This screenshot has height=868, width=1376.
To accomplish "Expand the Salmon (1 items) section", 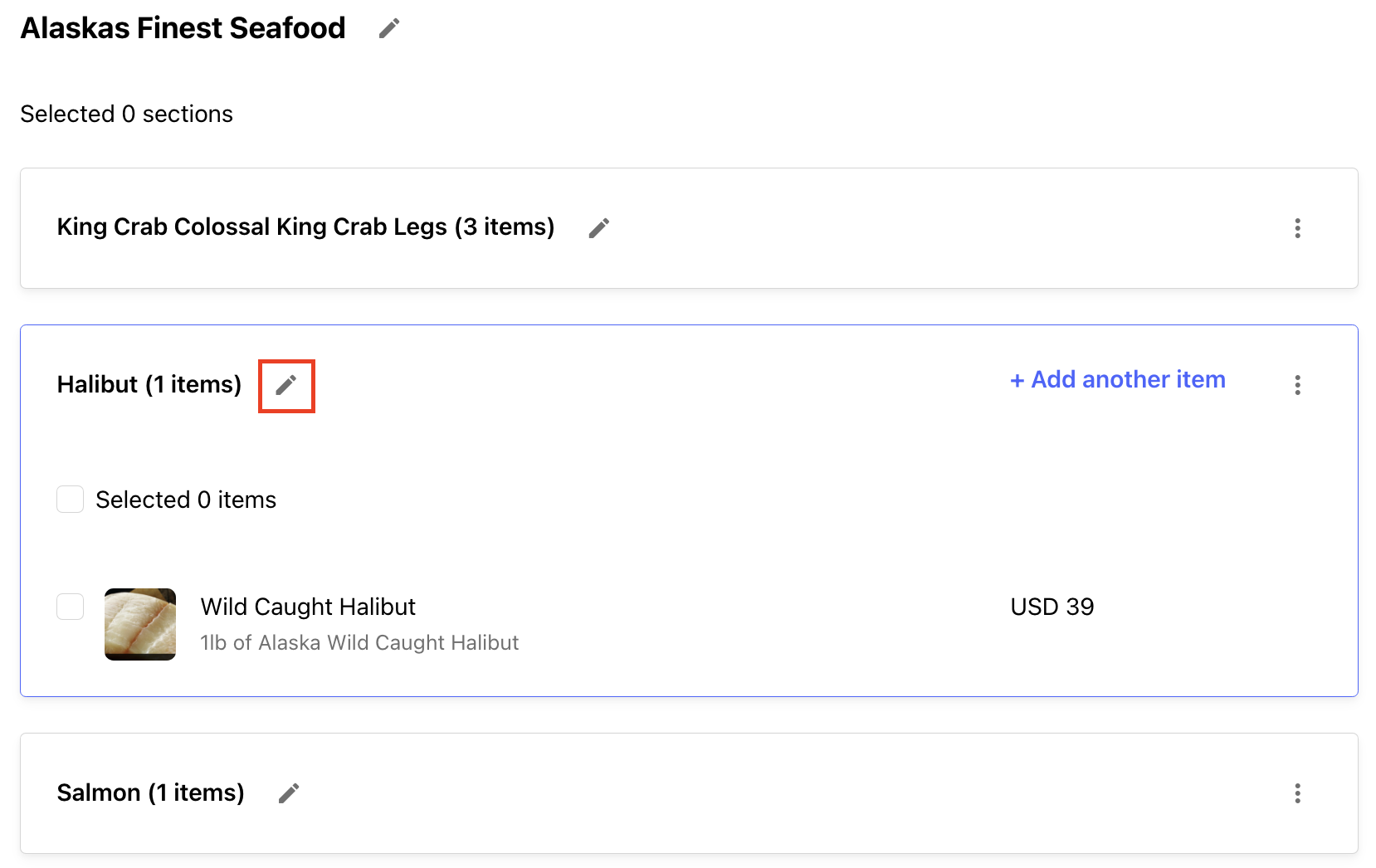I will [150, 792].
